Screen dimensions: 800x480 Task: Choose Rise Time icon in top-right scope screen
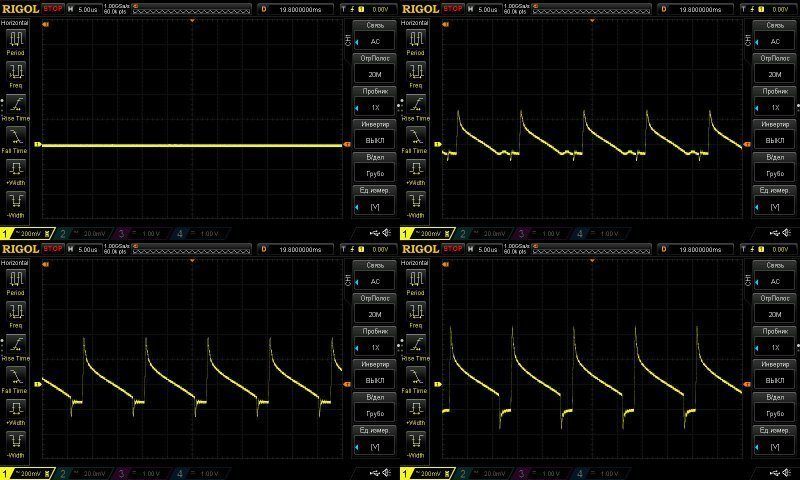point(416,104)
